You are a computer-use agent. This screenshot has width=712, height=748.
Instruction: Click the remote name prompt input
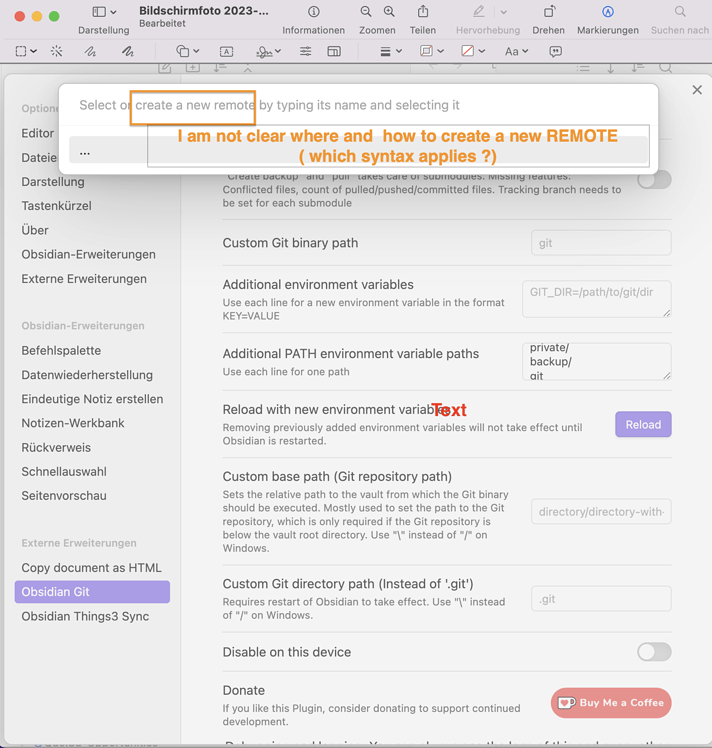click(x=359, y=105)
